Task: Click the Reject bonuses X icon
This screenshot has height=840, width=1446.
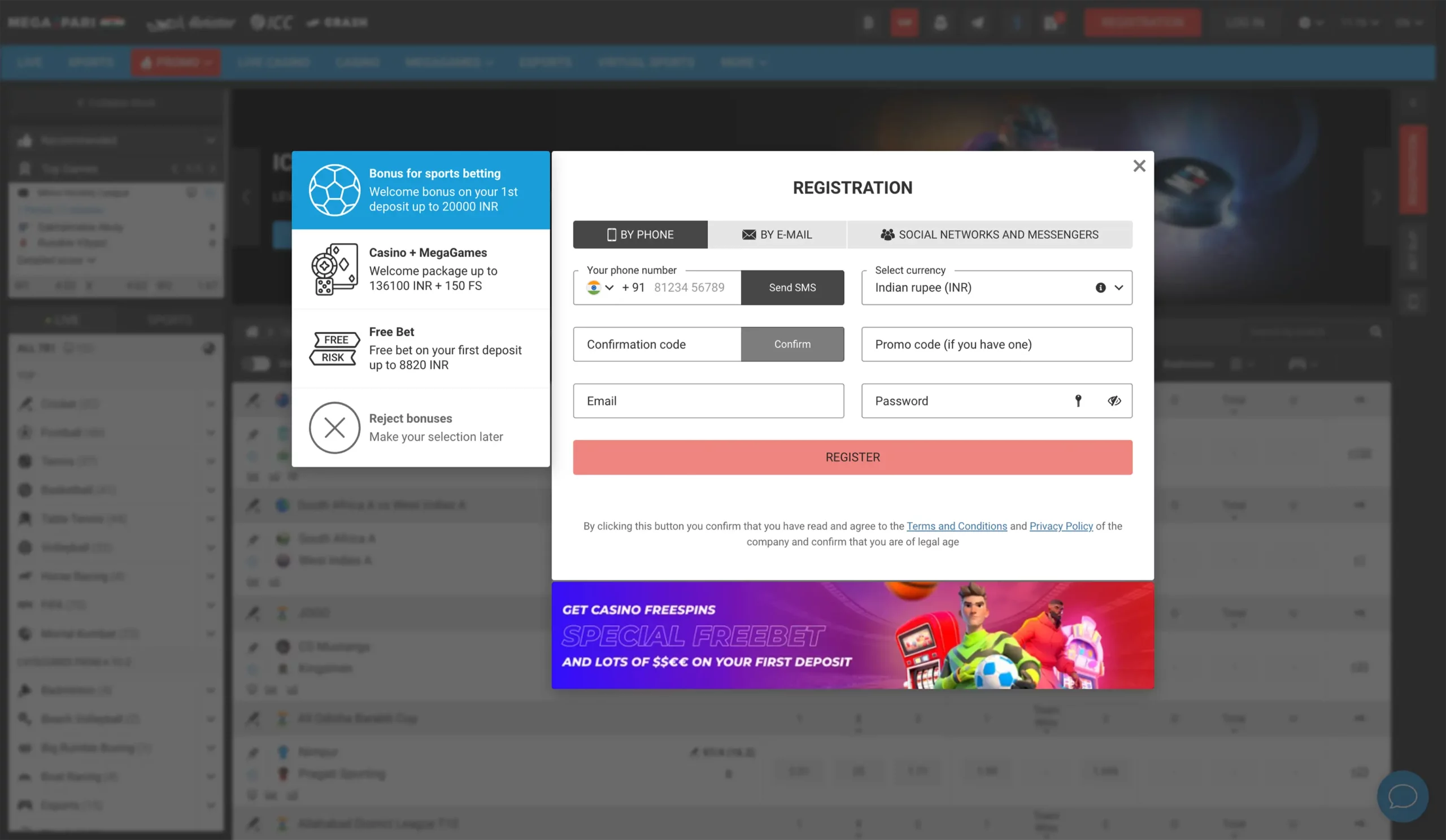Action: (x=334, y=427)
